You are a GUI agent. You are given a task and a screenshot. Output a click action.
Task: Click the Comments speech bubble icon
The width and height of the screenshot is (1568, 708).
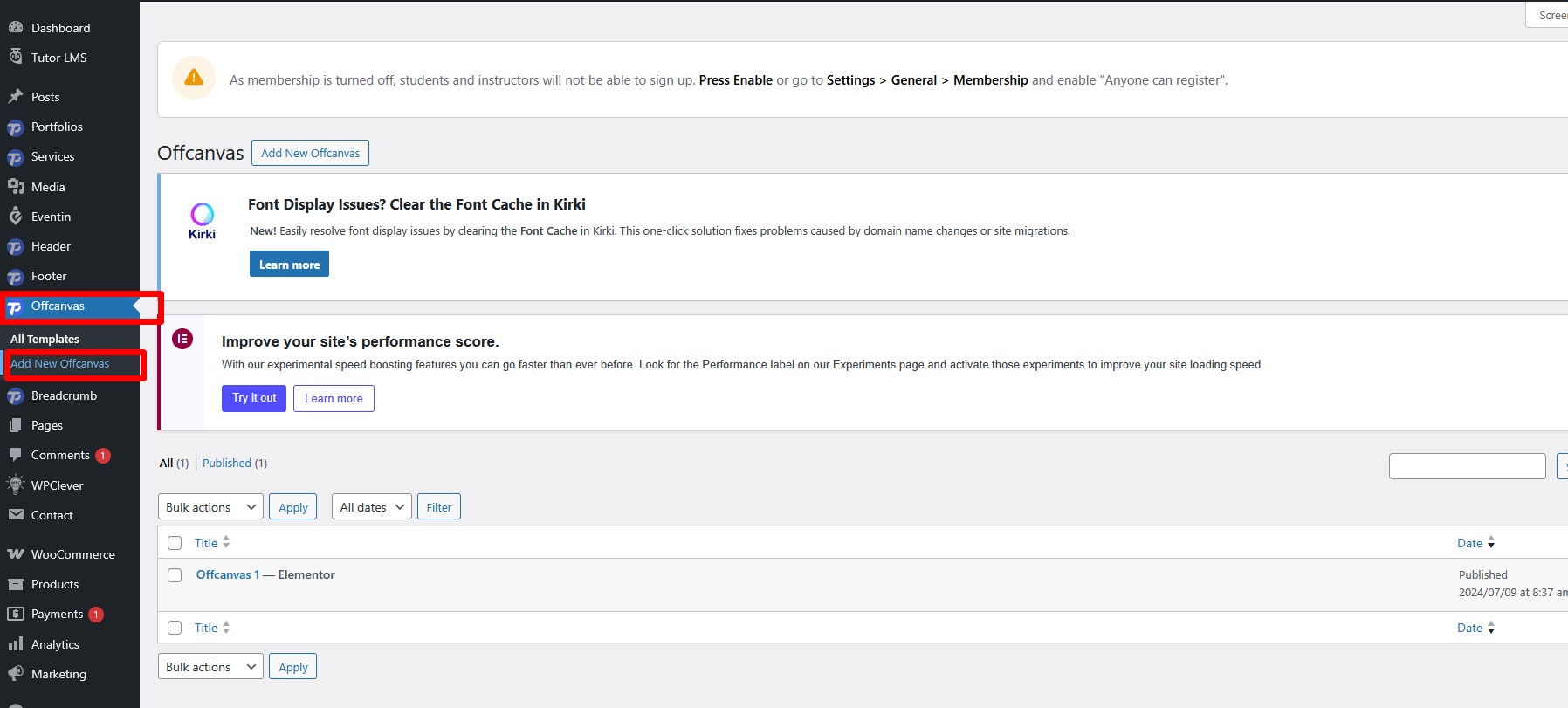(16, 455)
